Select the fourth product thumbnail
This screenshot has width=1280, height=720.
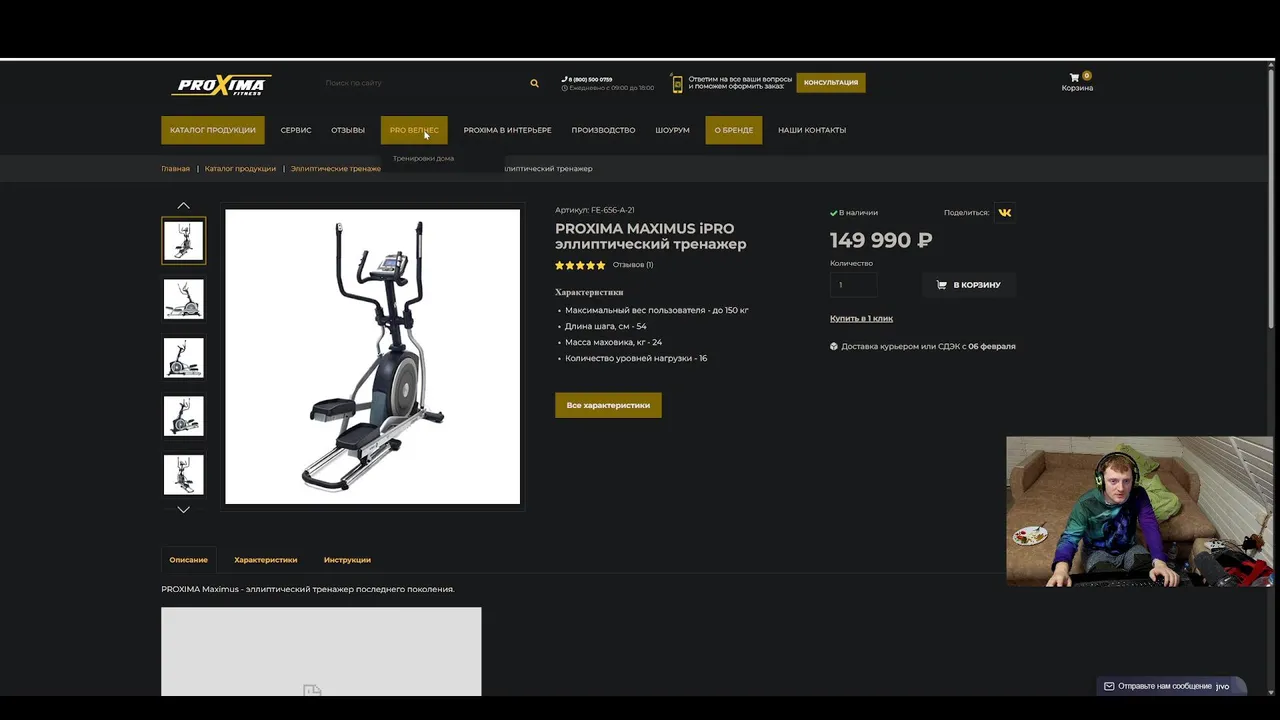point(183,416)
